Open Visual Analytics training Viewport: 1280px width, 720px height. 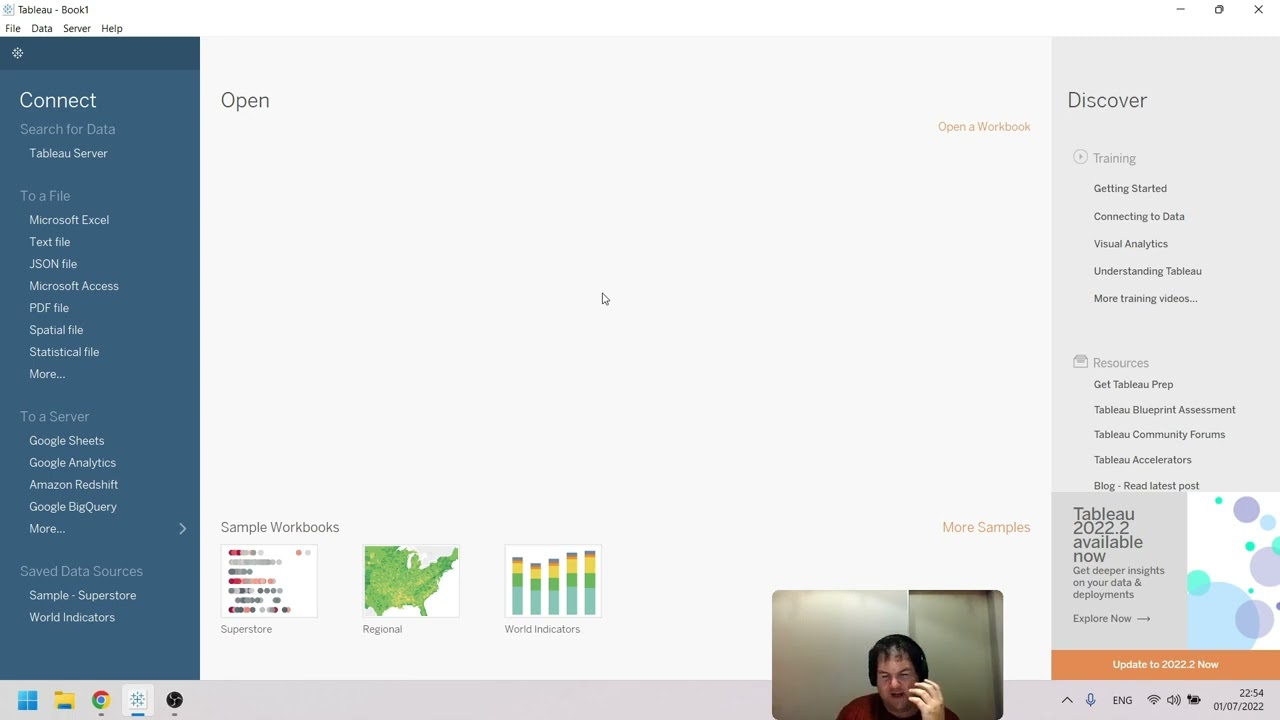coord(1131,244)
